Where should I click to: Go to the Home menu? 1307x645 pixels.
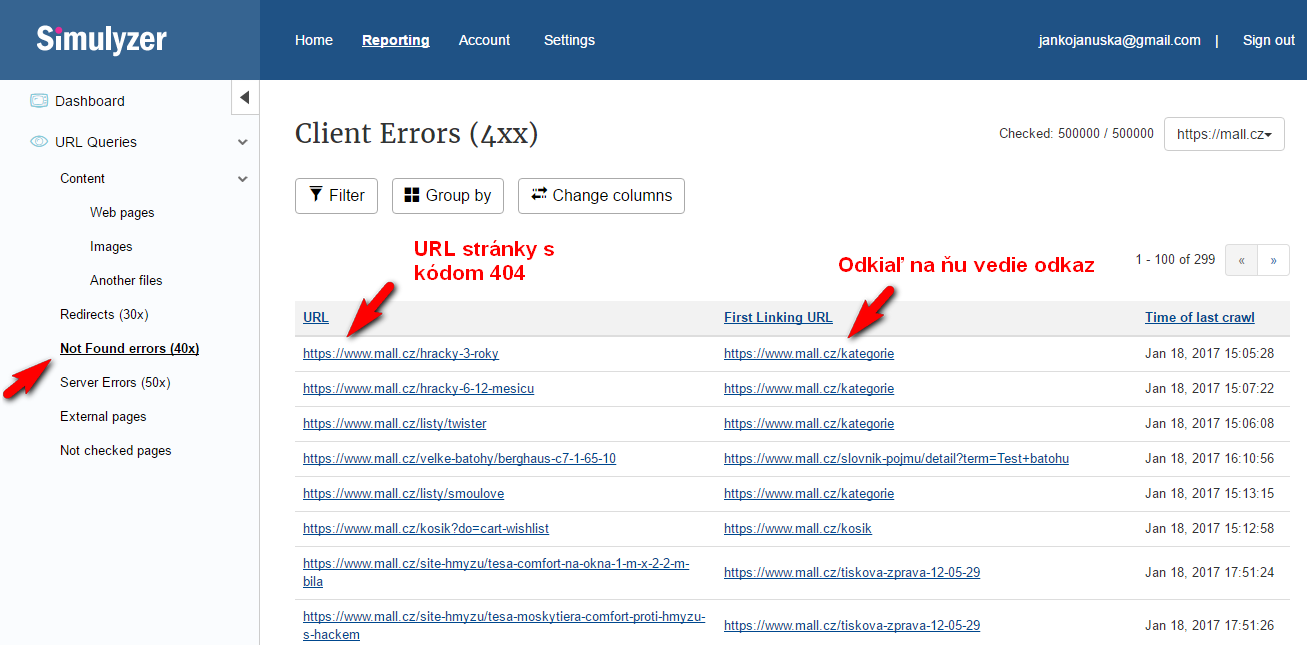314,40
